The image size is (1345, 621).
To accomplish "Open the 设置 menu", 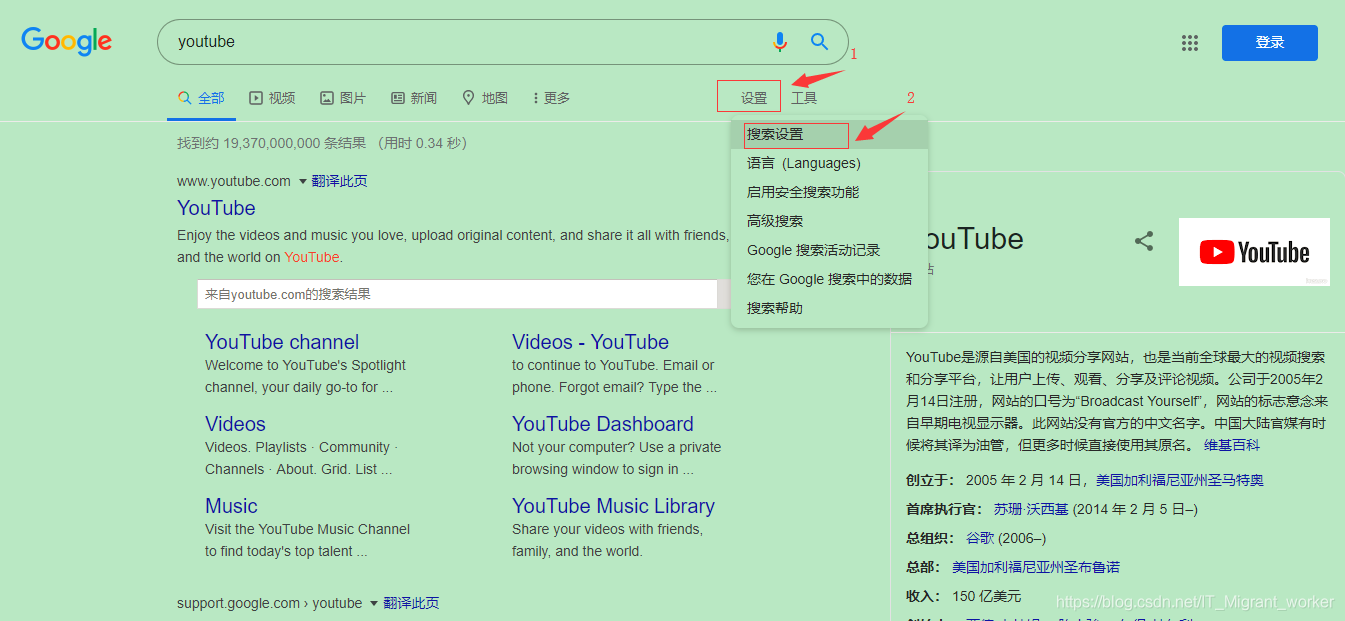I will [x=754, y=98].
